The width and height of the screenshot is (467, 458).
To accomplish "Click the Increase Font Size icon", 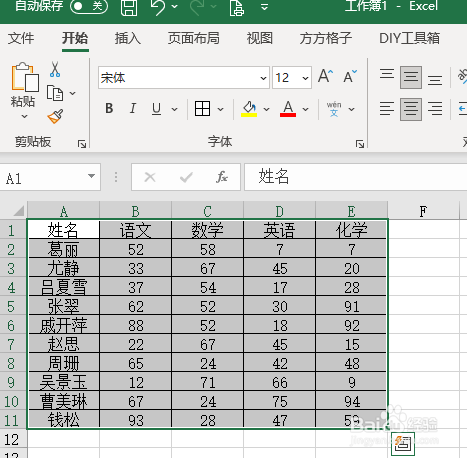I will [x=325, y=76].
